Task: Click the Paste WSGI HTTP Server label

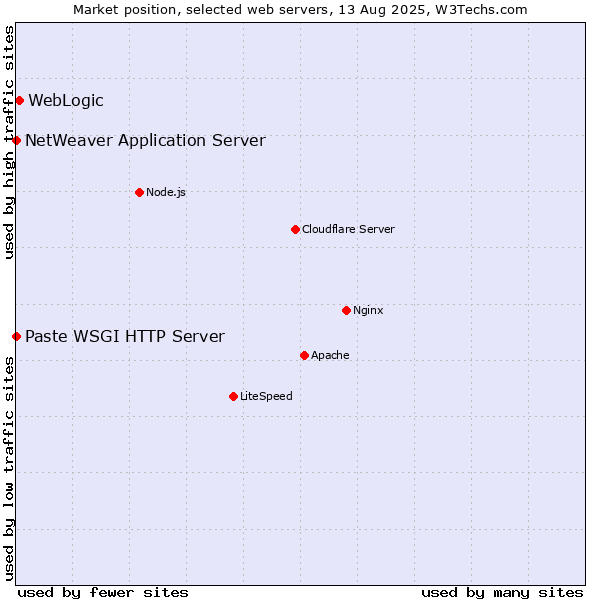Action: (125, 337)
